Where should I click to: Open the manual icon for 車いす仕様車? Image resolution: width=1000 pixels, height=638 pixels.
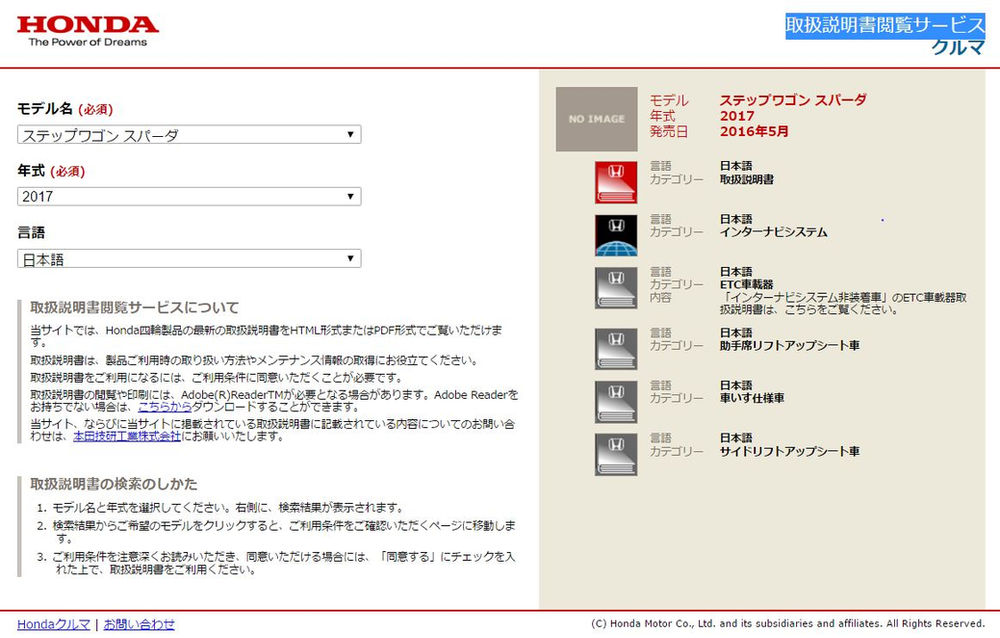point(615,402)
